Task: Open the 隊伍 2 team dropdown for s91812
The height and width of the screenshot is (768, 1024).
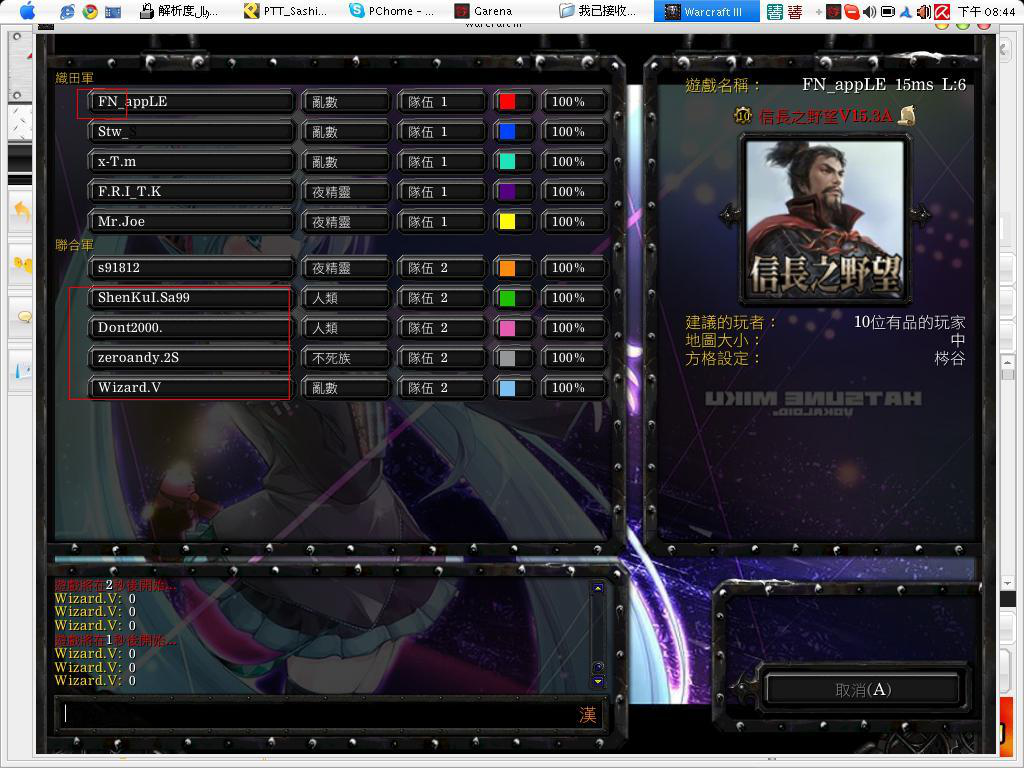Action: point(441,268)
